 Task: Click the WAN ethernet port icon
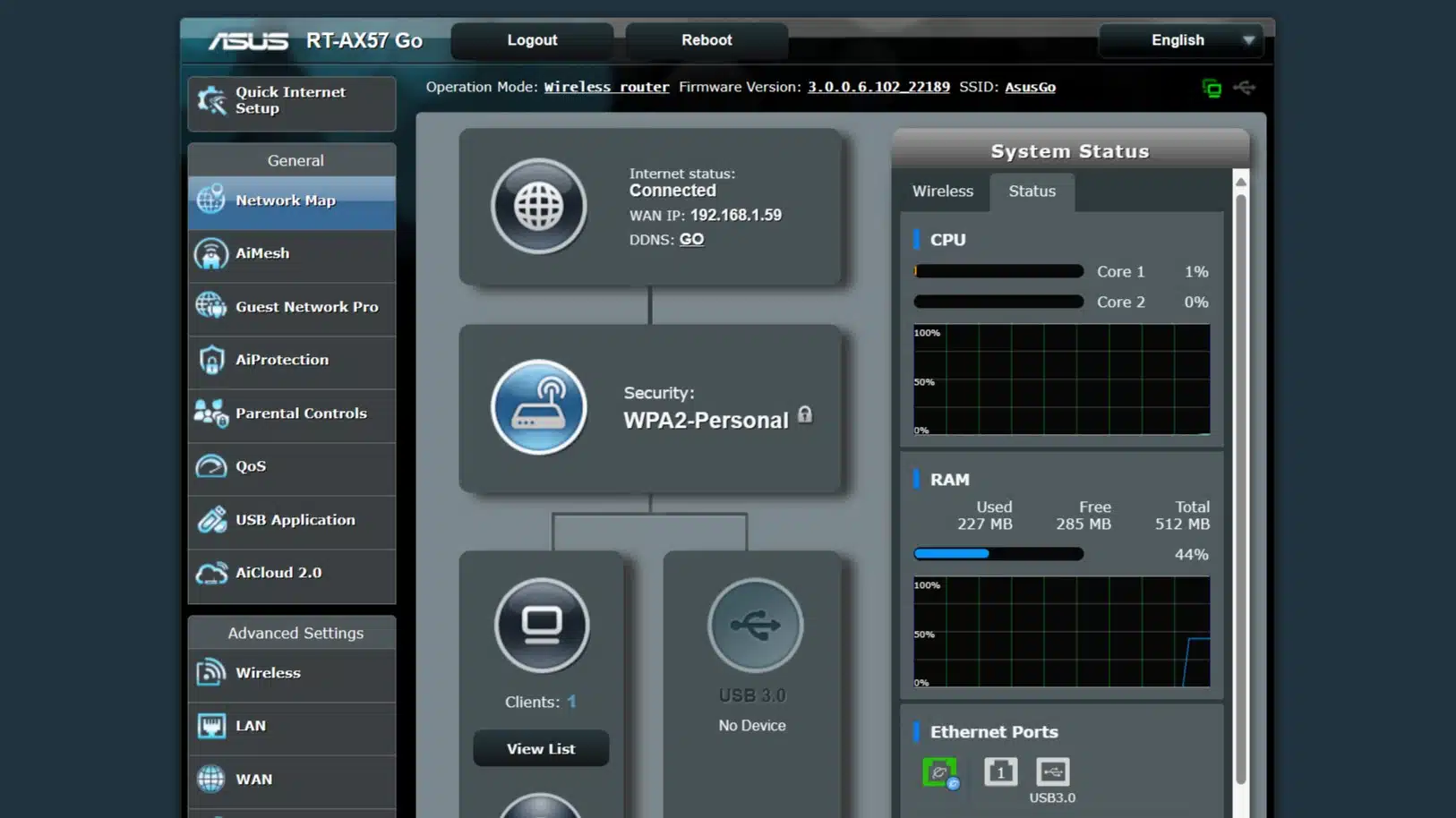pyautogui.click(x=940, y=772)
